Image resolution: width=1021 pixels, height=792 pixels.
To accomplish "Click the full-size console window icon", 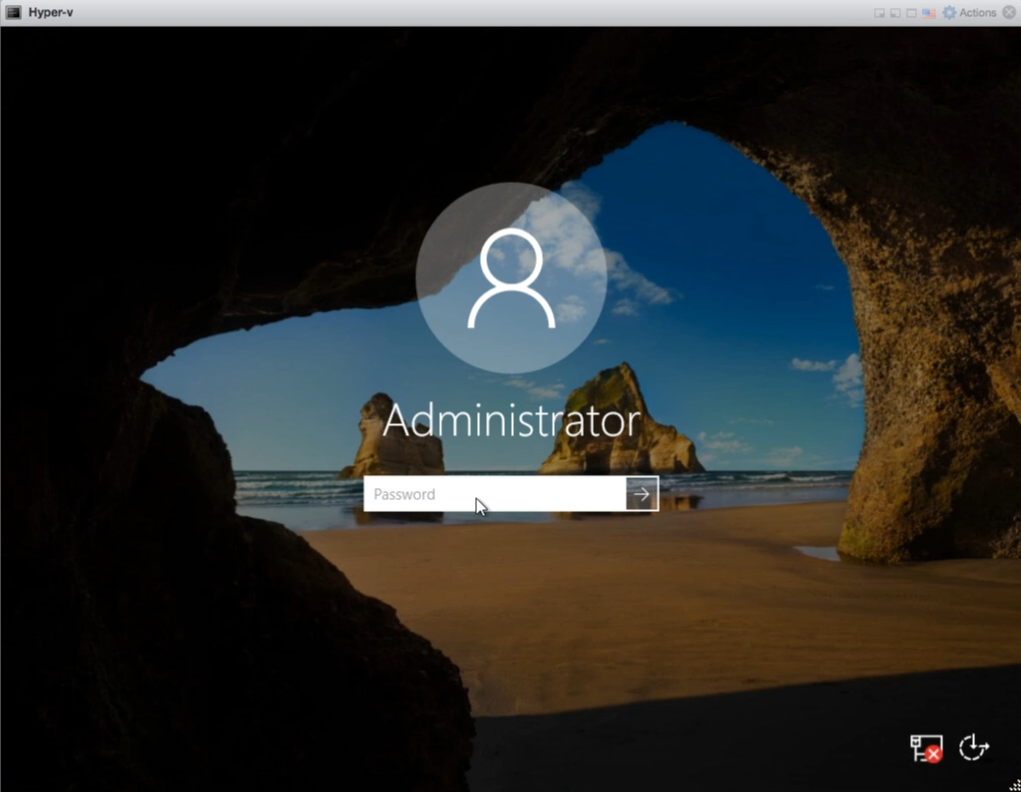I will point(912,13).
